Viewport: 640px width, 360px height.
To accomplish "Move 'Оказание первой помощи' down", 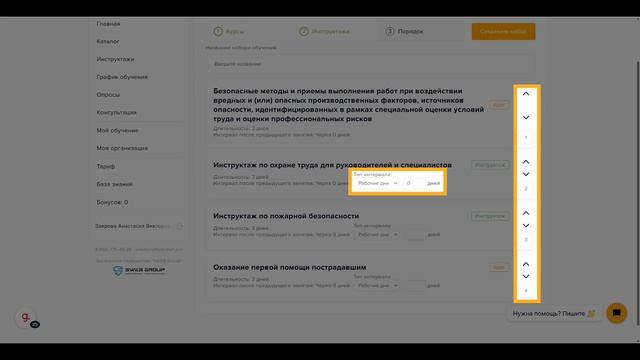I will click(526, 276).
